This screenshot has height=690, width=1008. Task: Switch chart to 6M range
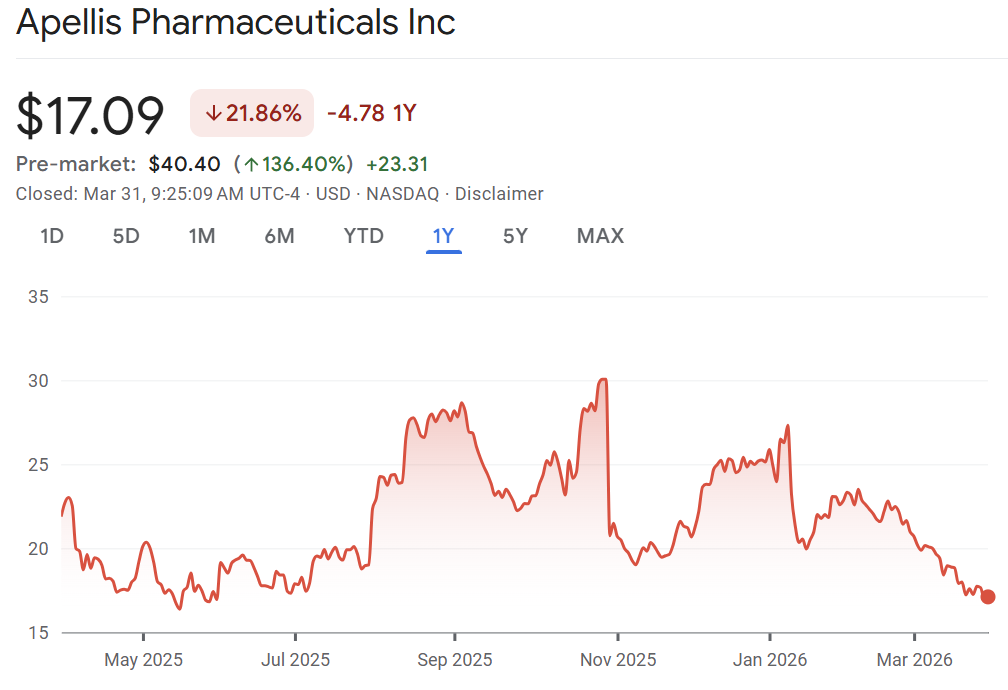279,236
